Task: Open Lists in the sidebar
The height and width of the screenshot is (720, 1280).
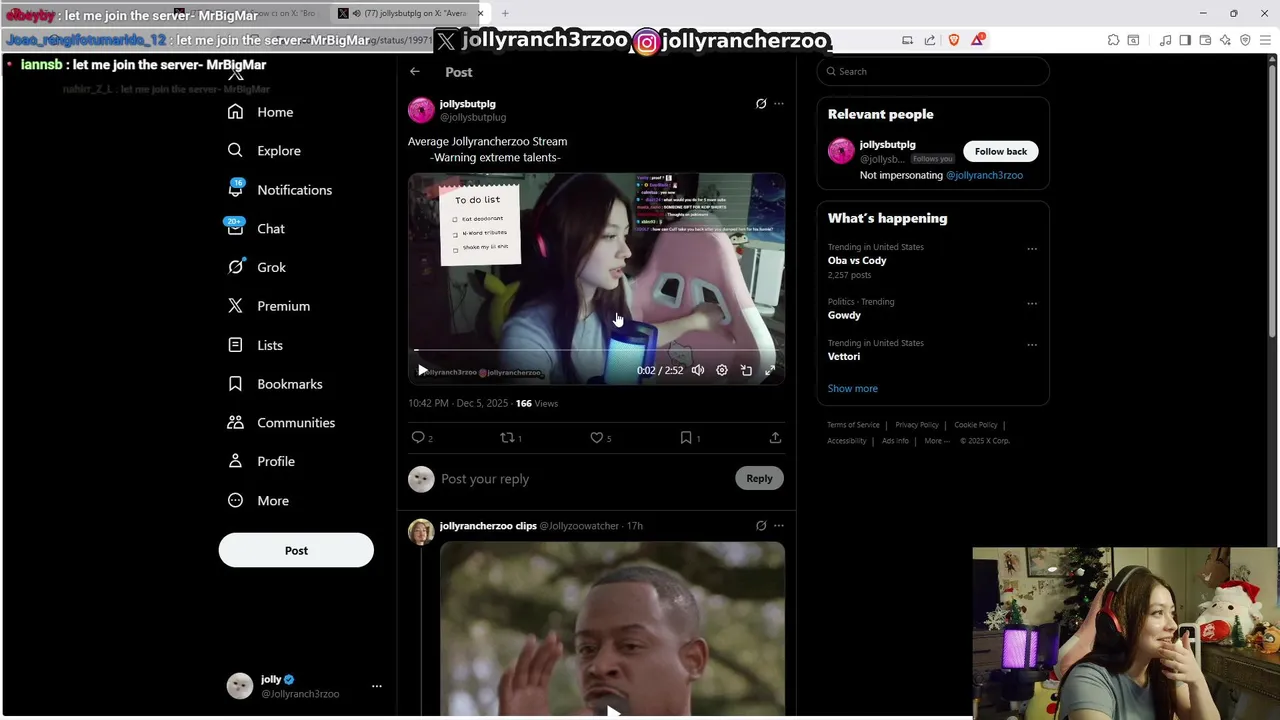Action: click(x=255, y=345)
